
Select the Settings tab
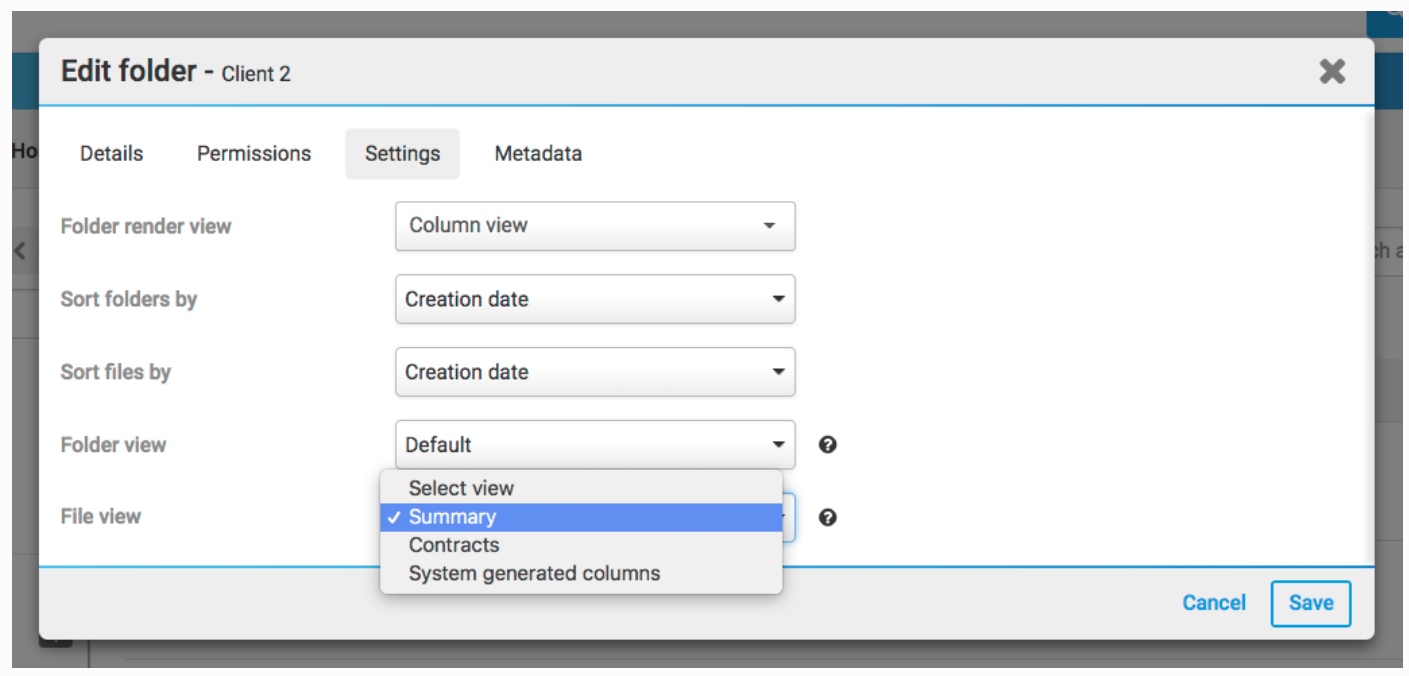(402, 154)
